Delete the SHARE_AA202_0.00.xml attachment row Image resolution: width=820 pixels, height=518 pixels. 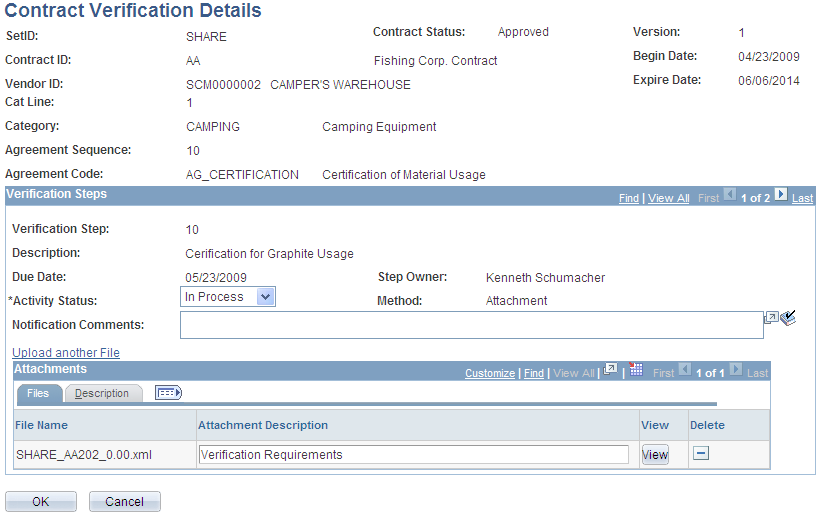pyautogui.click(x=701, y=453)
